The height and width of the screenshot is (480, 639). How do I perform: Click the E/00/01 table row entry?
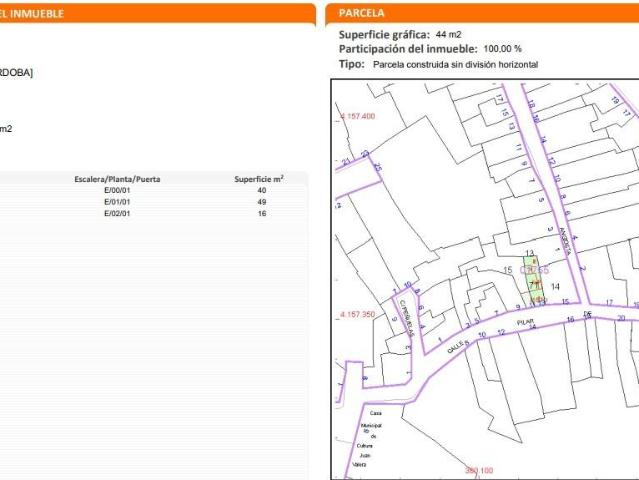pyautogui.click(x=117, y=190)
